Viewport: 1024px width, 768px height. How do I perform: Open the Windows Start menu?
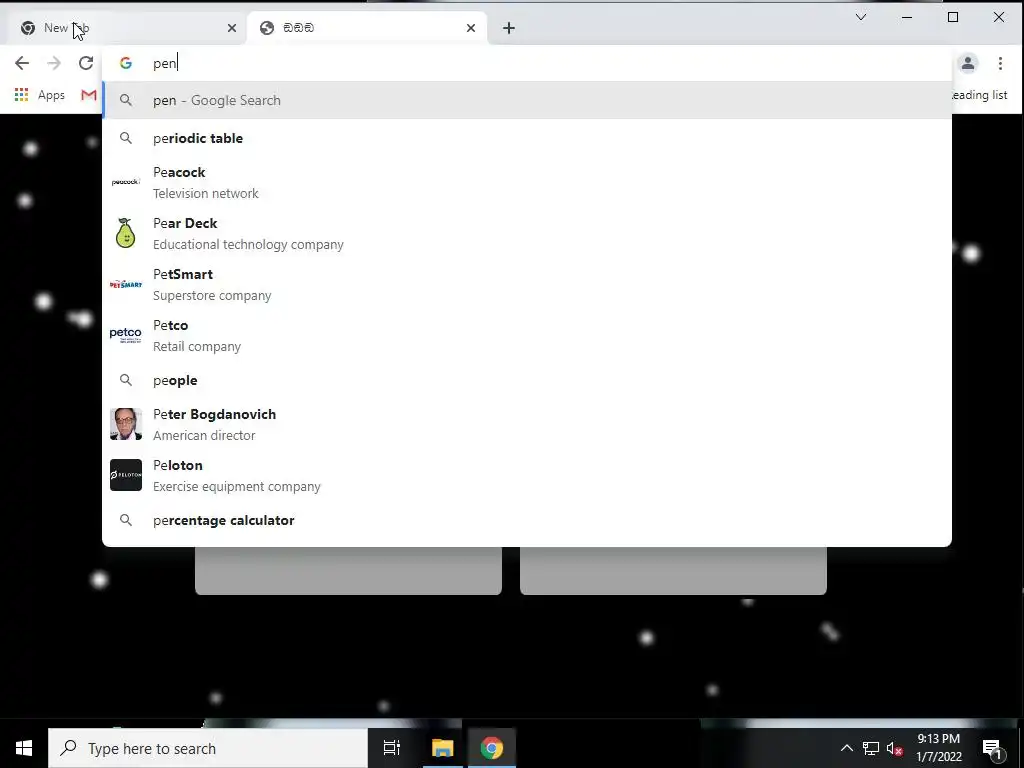[24, 748]
